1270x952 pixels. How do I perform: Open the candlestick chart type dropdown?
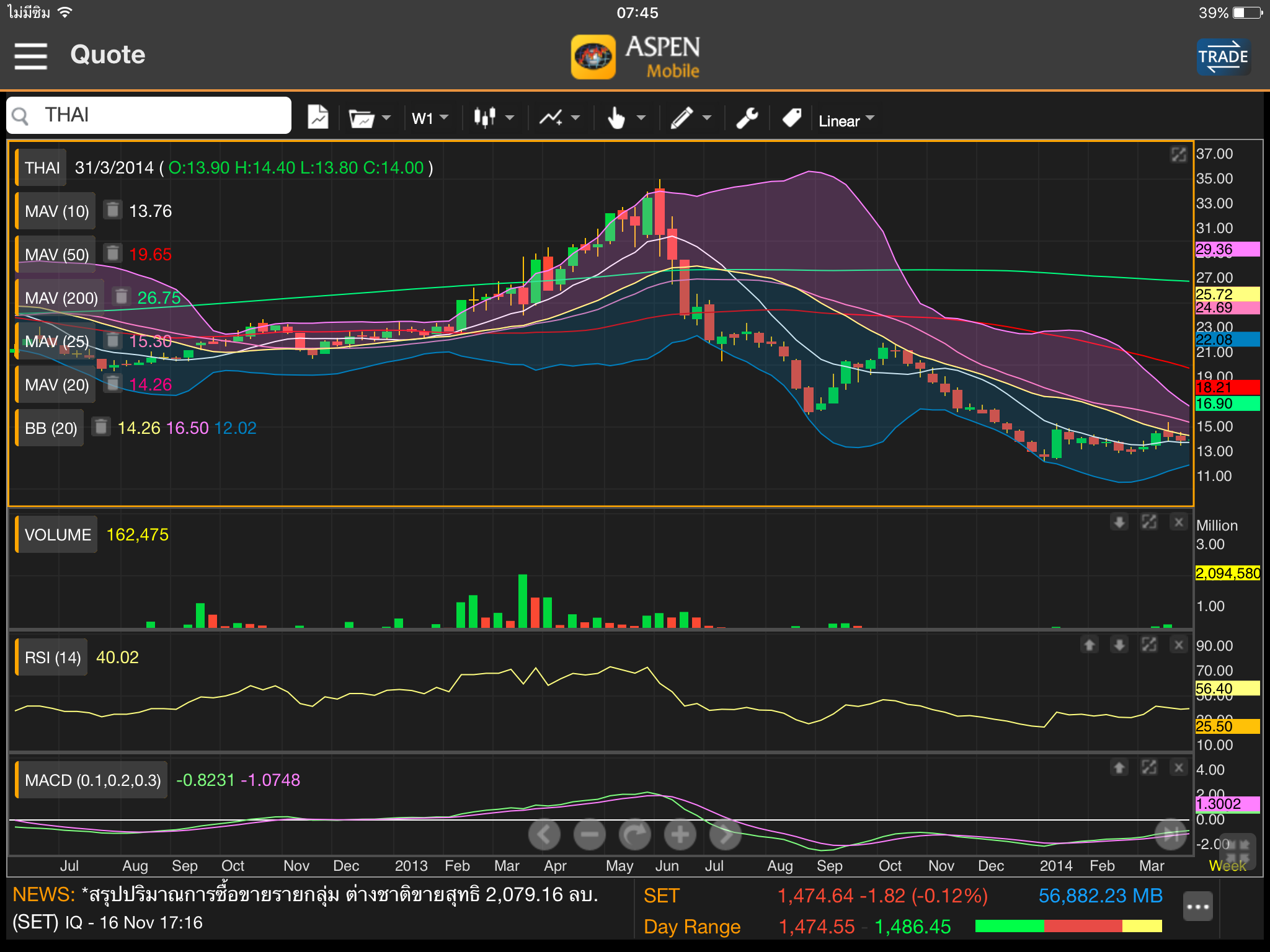pyautogui.click(x=494, y=117)
